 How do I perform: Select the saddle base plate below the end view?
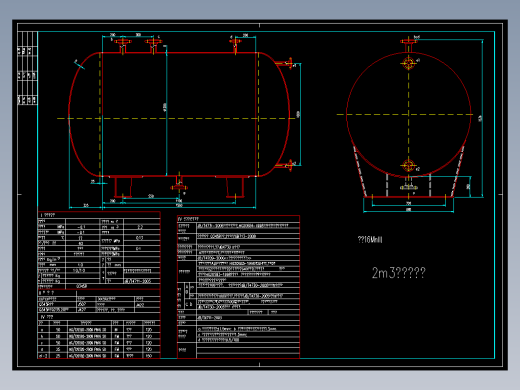point(409,197)
